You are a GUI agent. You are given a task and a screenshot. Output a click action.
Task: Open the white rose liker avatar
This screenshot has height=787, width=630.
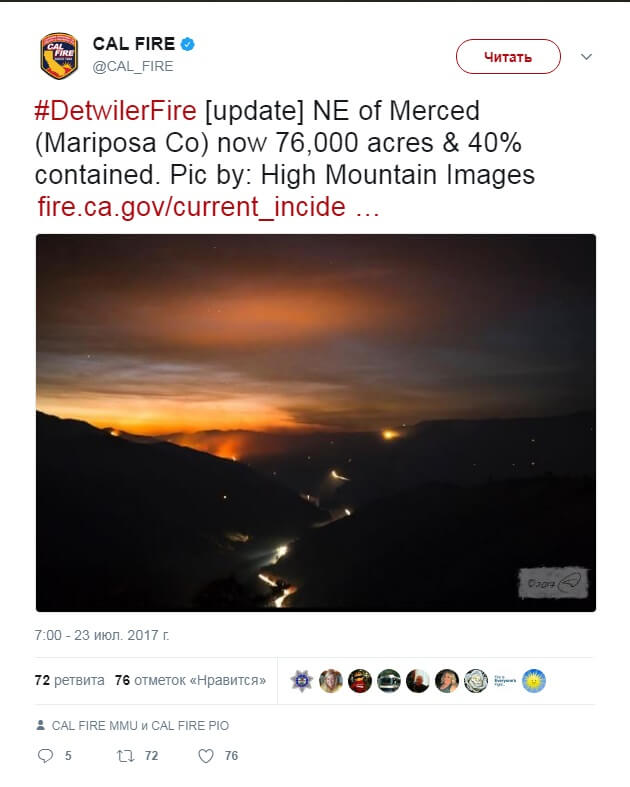475,681
